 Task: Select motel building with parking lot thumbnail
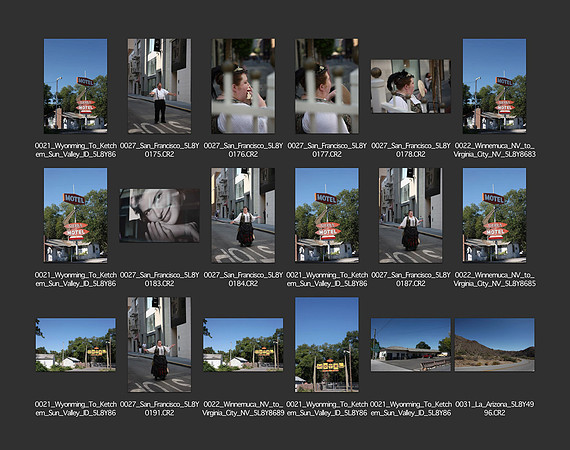tap(411, 345)
